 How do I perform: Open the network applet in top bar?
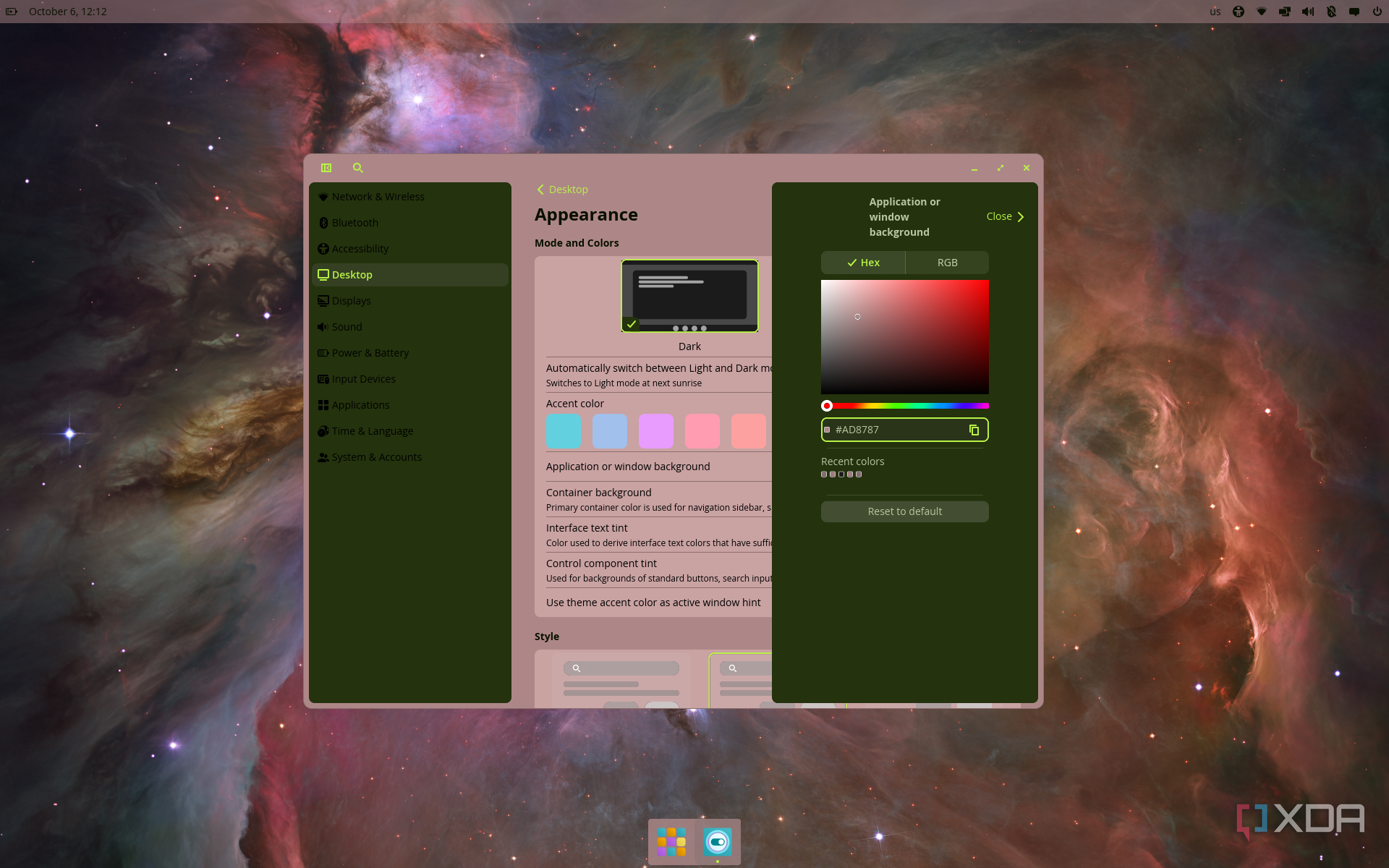[1262, 12]
